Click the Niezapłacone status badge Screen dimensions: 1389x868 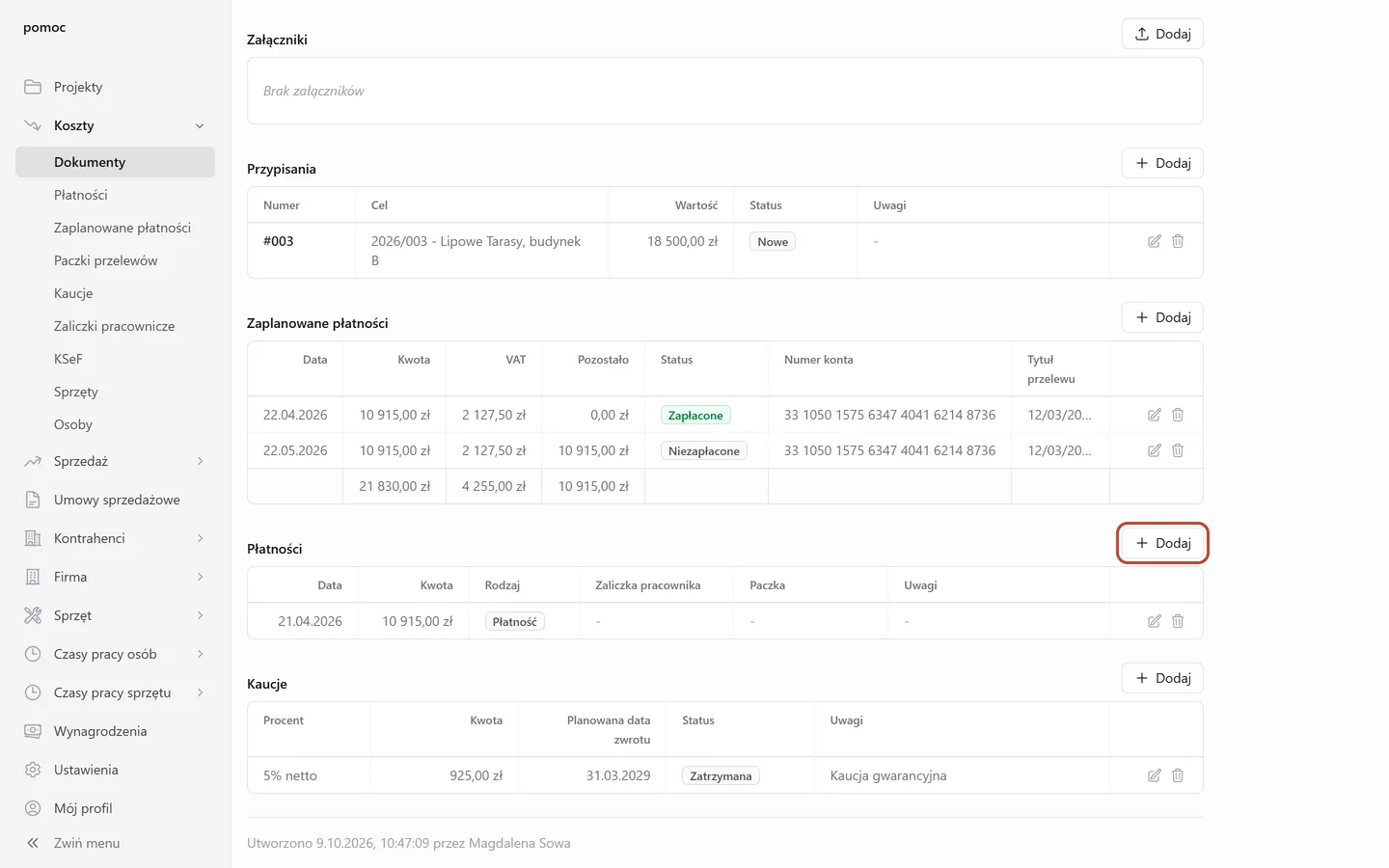point(703,450)
